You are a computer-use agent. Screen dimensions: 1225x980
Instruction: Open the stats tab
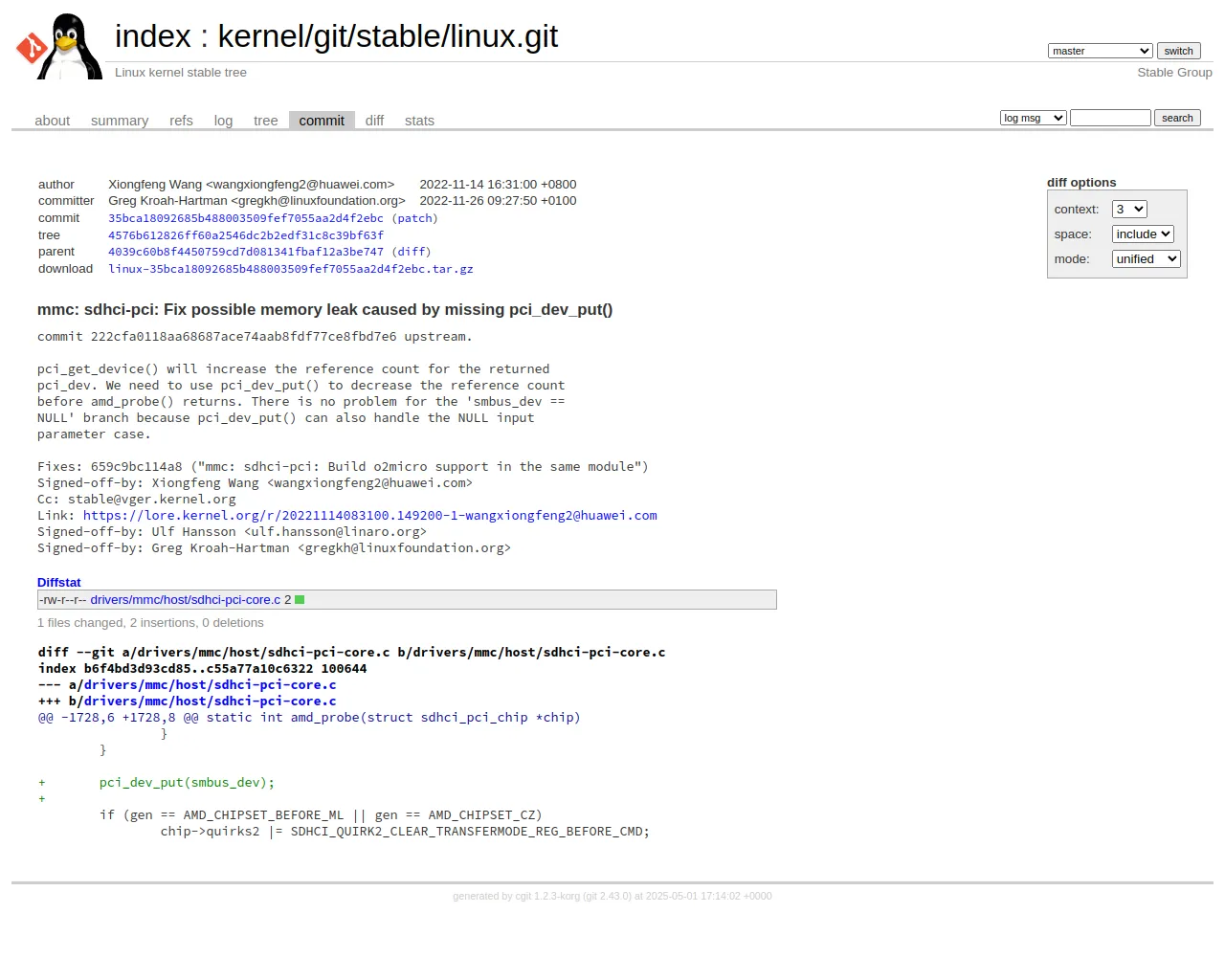[x=419, y=121]
